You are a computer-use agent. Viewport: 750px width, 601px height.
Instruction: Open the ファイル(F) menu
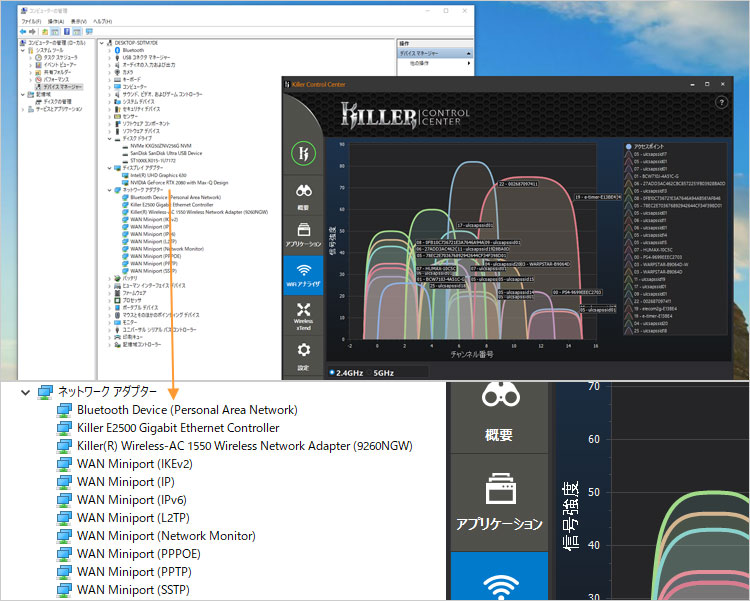coord(31,20)
